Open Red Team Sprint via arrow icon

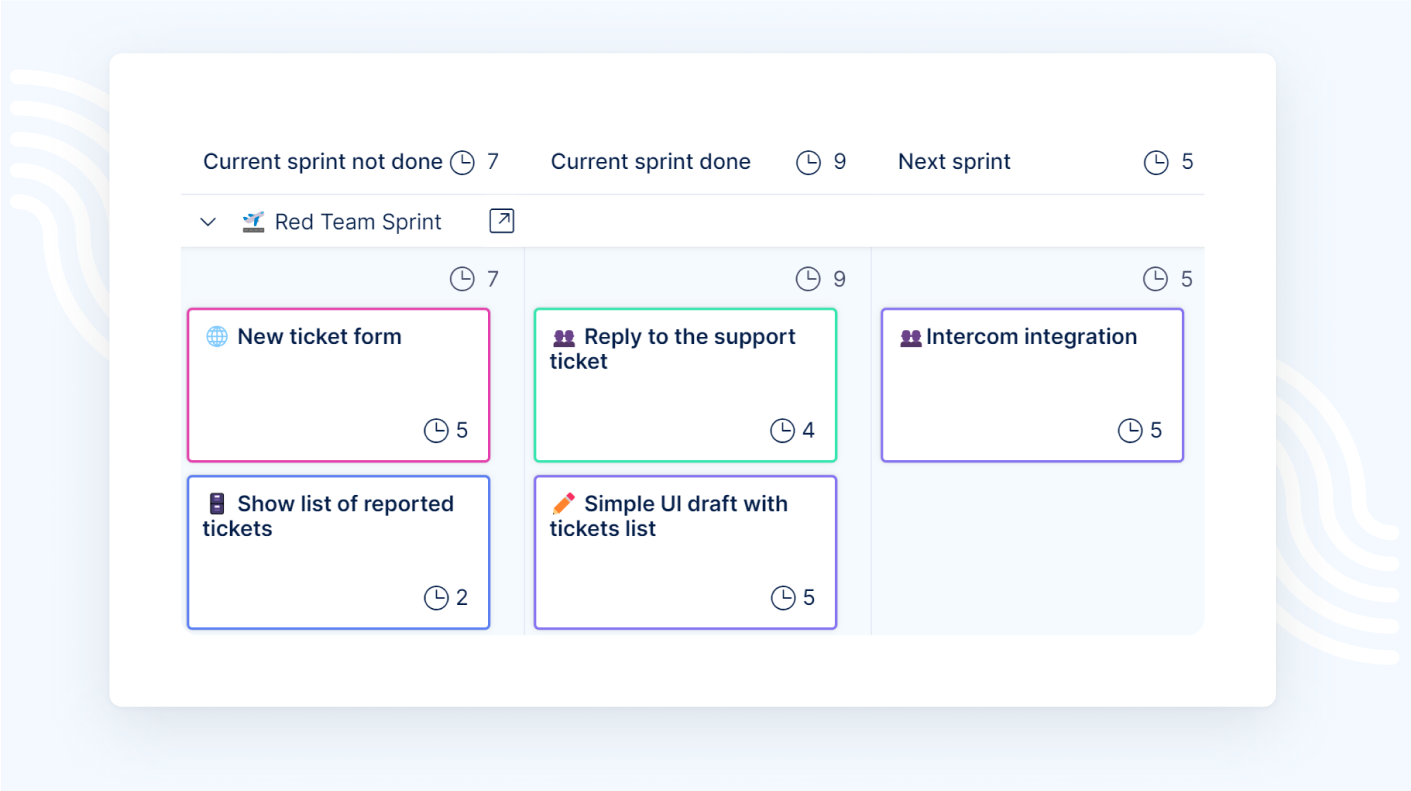point(501,221)
